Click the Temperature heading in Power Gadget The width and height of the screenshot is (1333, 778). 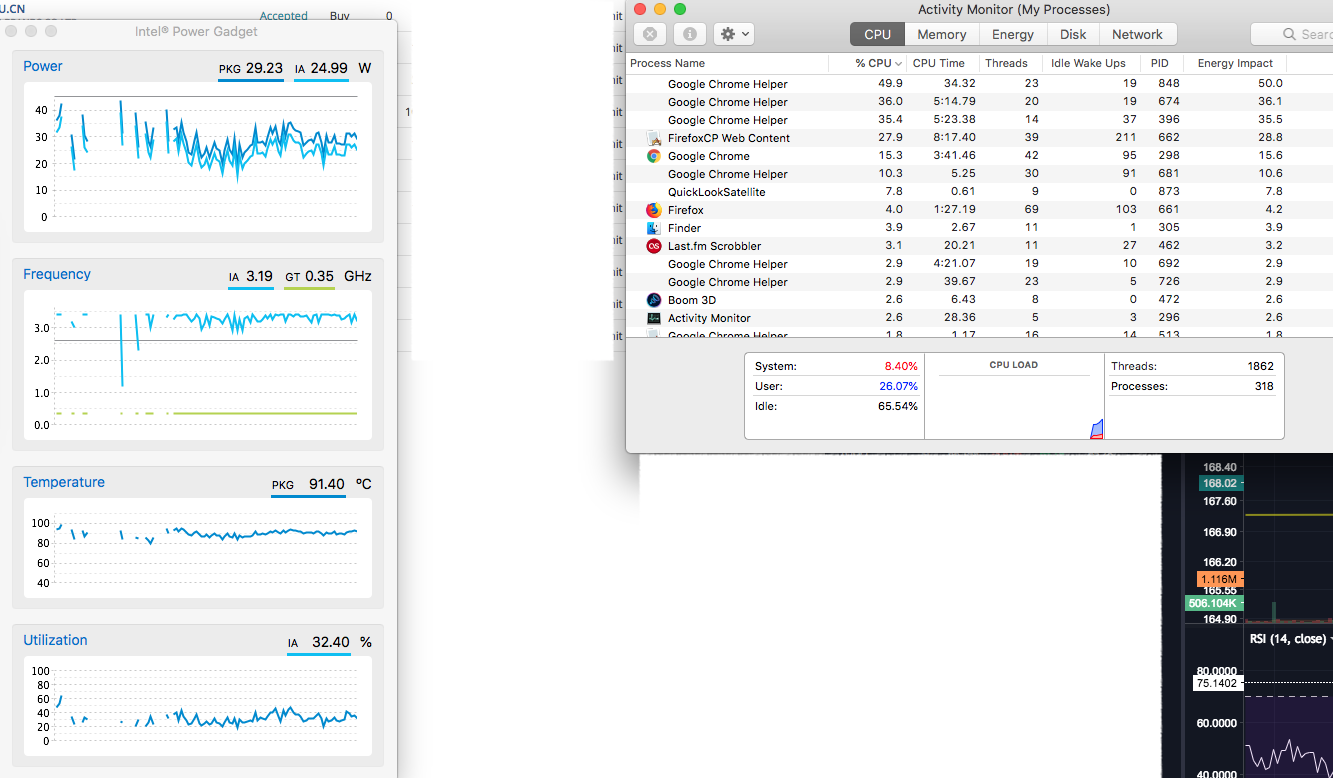click(x=64, y=482)
